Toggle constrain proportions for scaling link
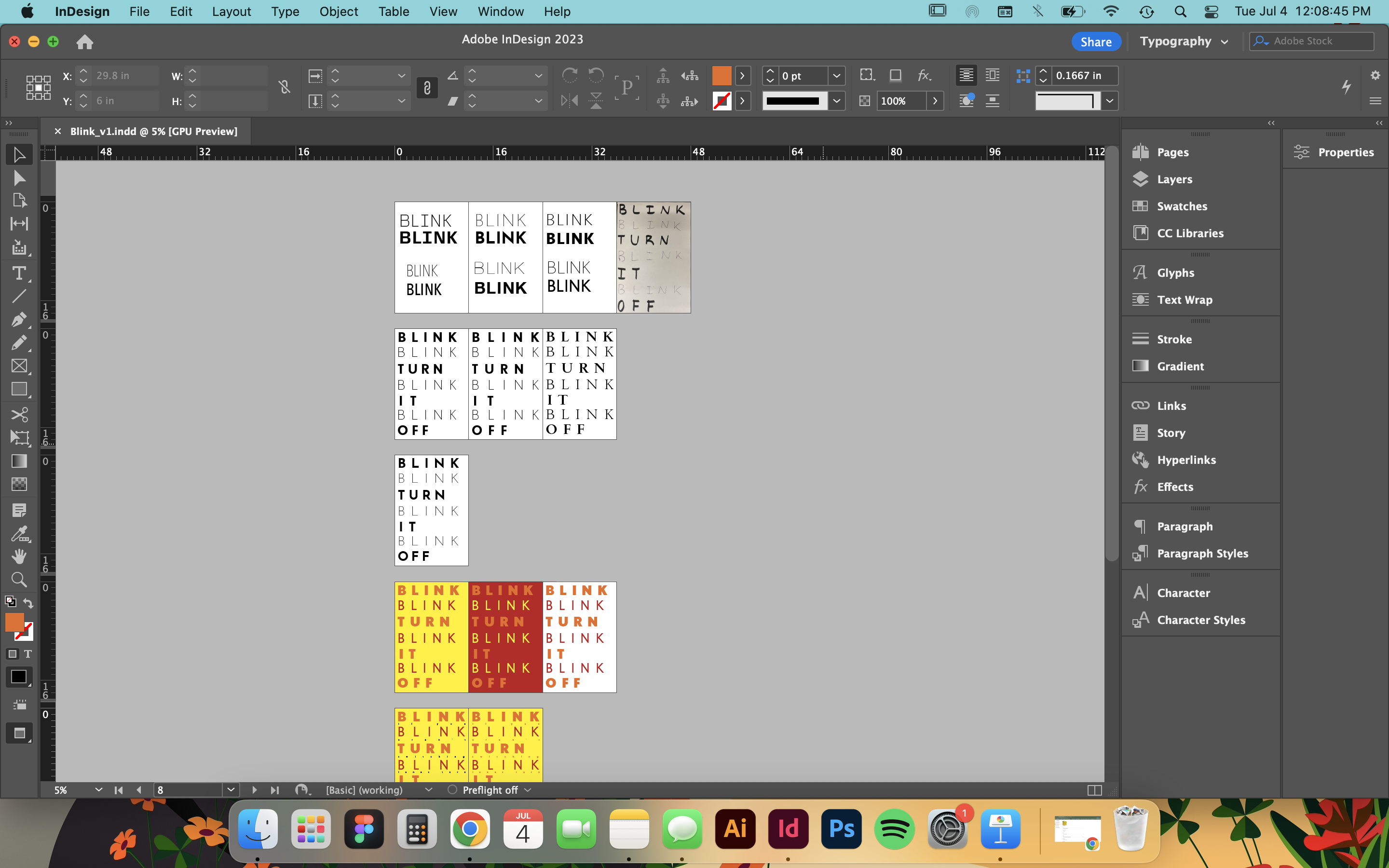This screenshot has width=1389, height=868. (426, 88)
